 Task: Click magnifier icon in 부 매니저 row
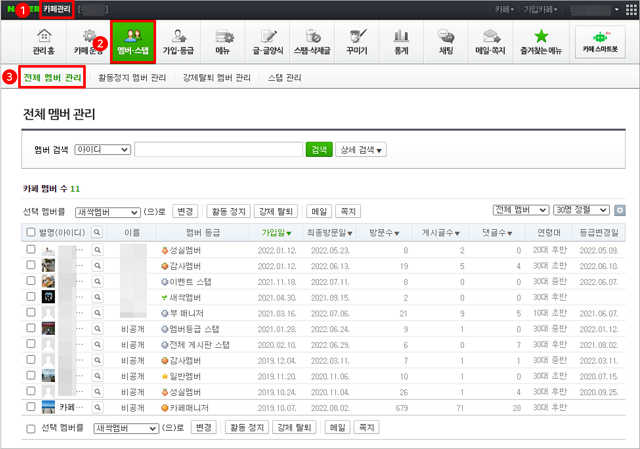click(97, 313)
